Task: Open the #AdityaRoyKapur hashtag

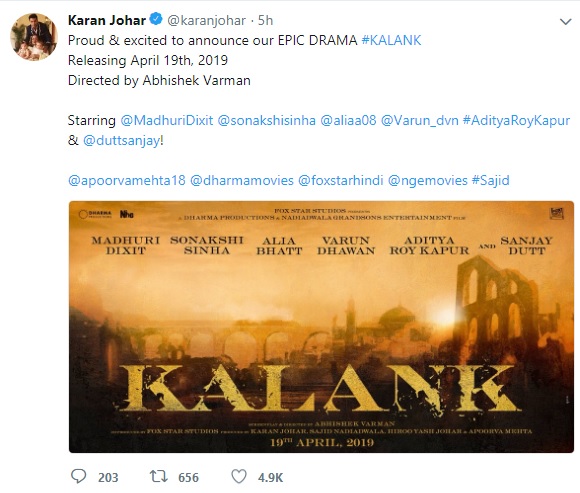Action: [516, 121]
